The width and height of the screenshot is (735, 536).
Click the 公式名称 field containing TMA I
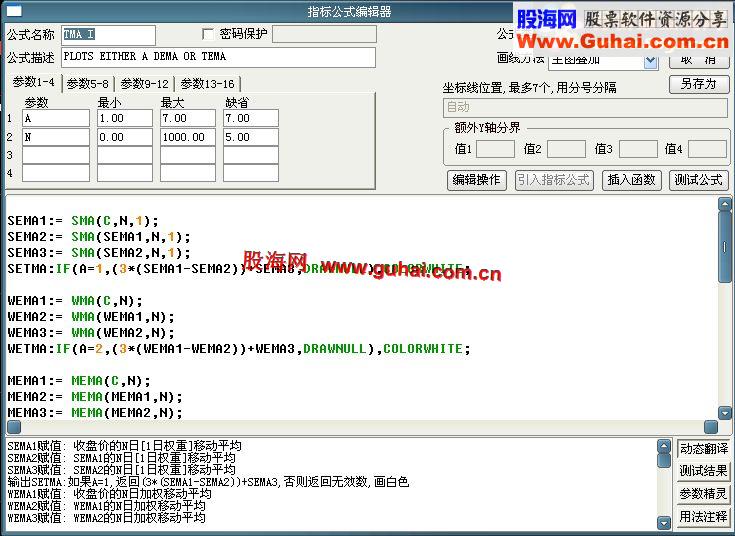[108, 35]
